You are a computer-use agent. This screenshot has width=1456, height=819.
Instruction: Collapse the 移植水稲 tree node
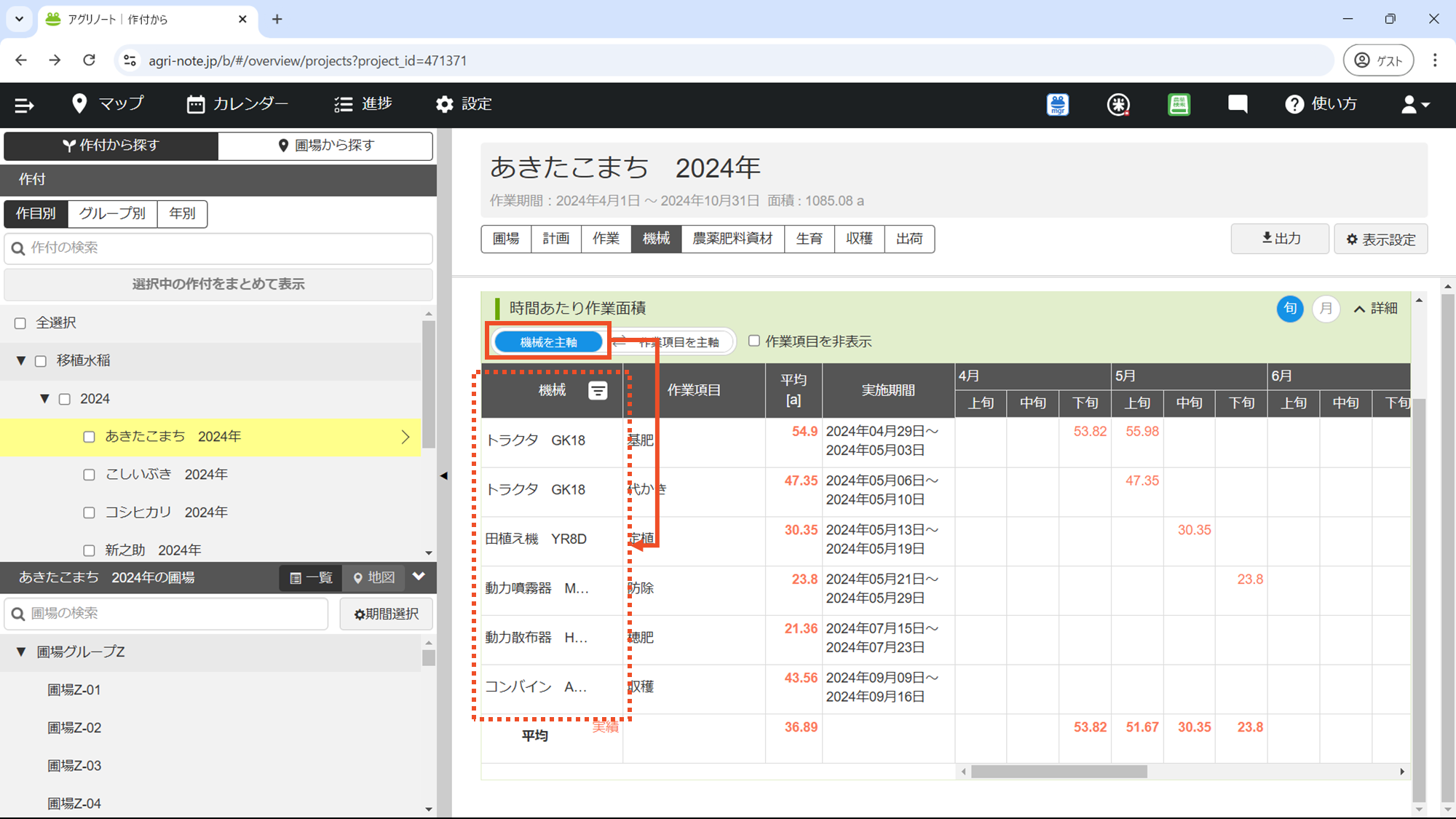click(21, 361)
